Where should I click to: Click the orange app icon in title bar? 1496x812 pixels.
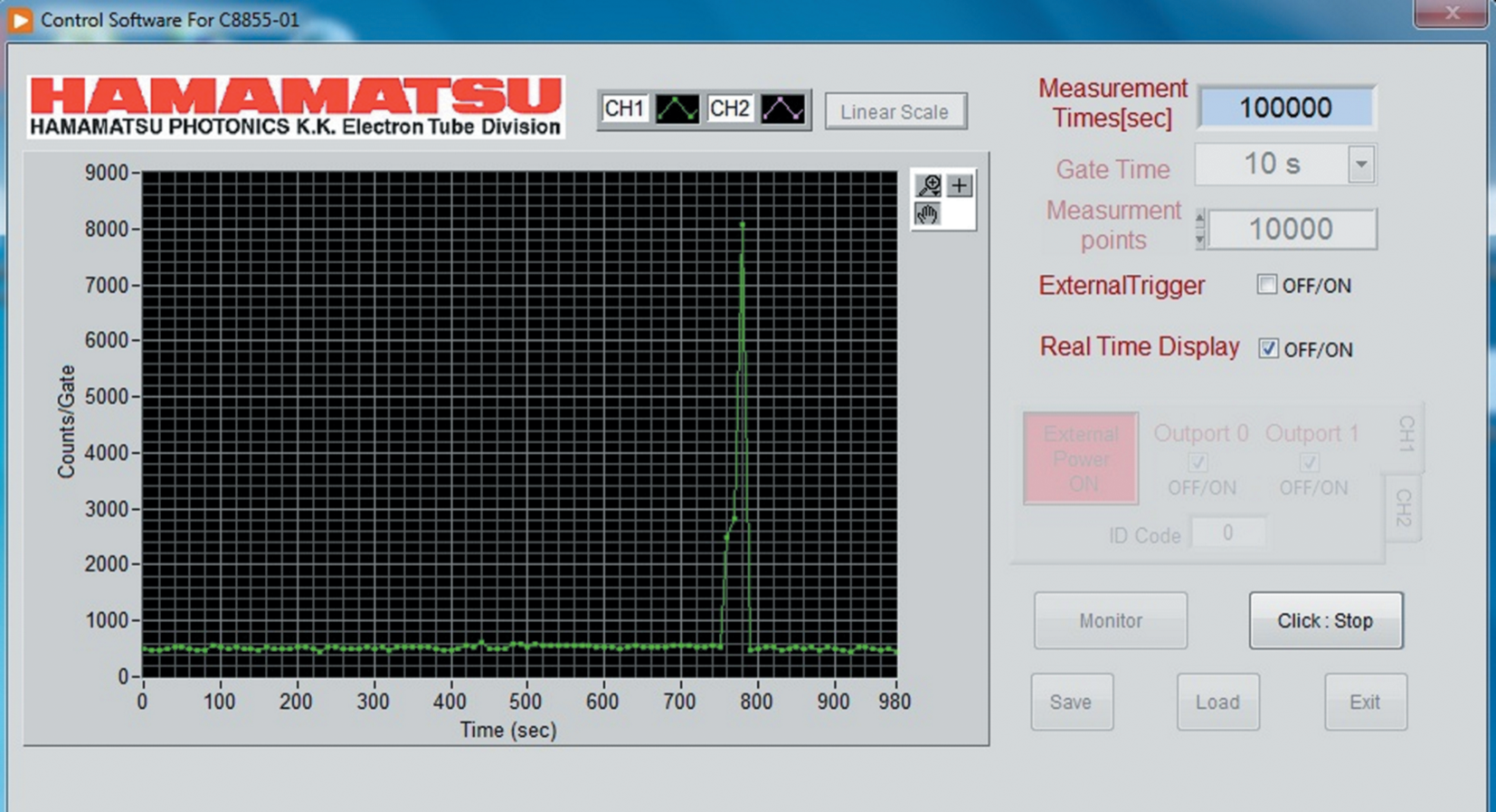[x=20, y=19]
